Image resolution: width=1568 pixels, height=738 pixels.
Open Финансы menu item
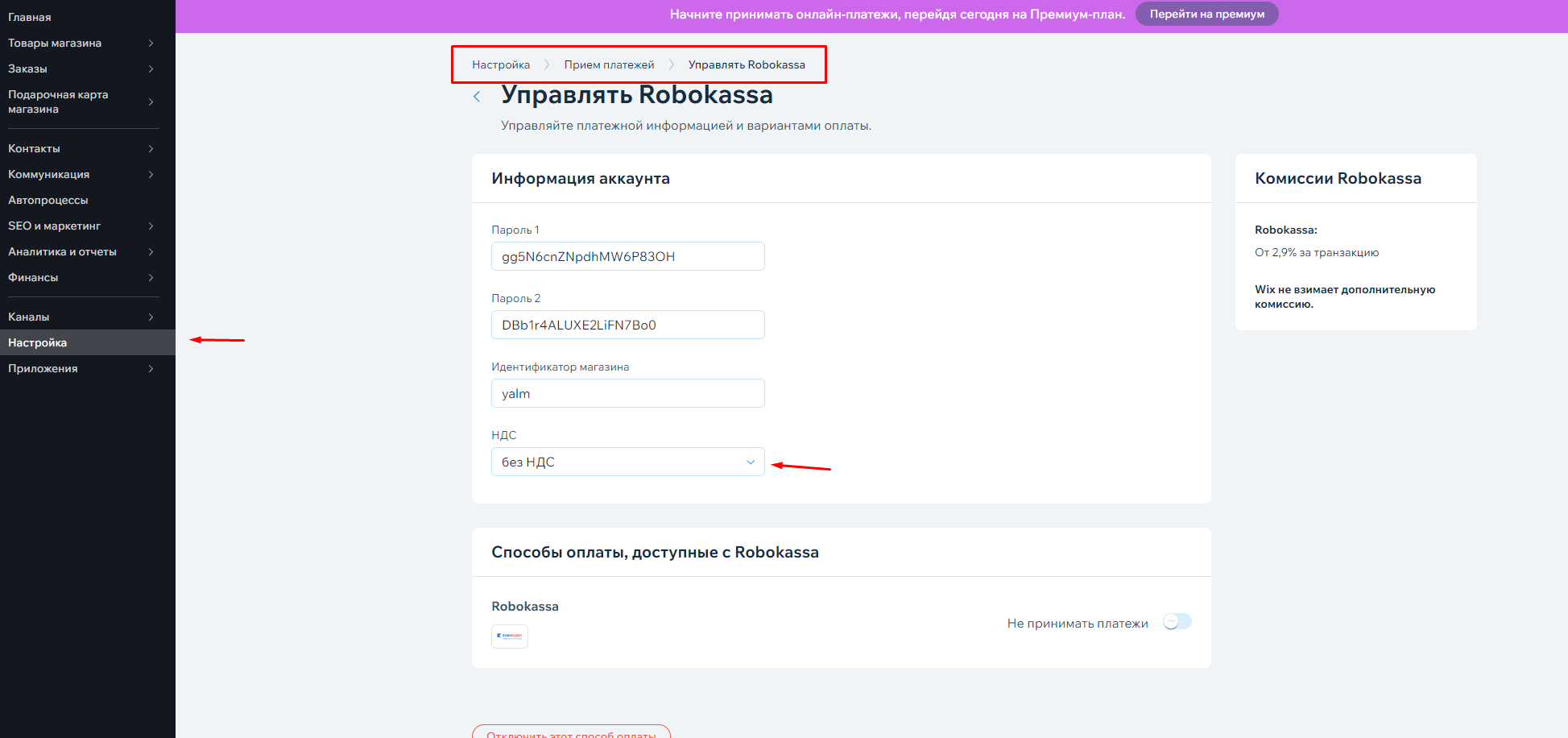[x=33, y=277]
